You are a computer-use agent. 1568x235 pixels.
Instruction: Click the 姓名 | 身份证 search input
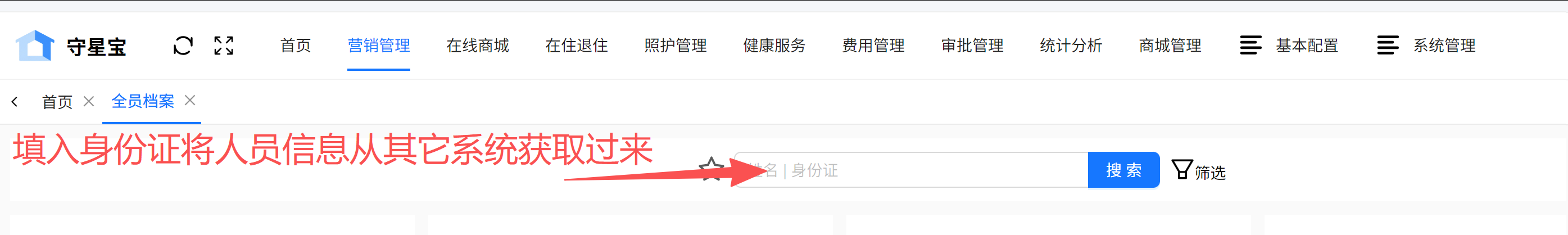[x=911, y=170]
